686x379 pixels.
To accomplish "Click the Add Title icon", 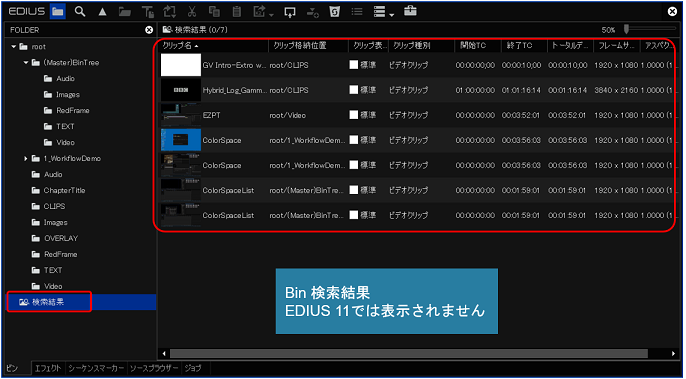I will 148,12.
